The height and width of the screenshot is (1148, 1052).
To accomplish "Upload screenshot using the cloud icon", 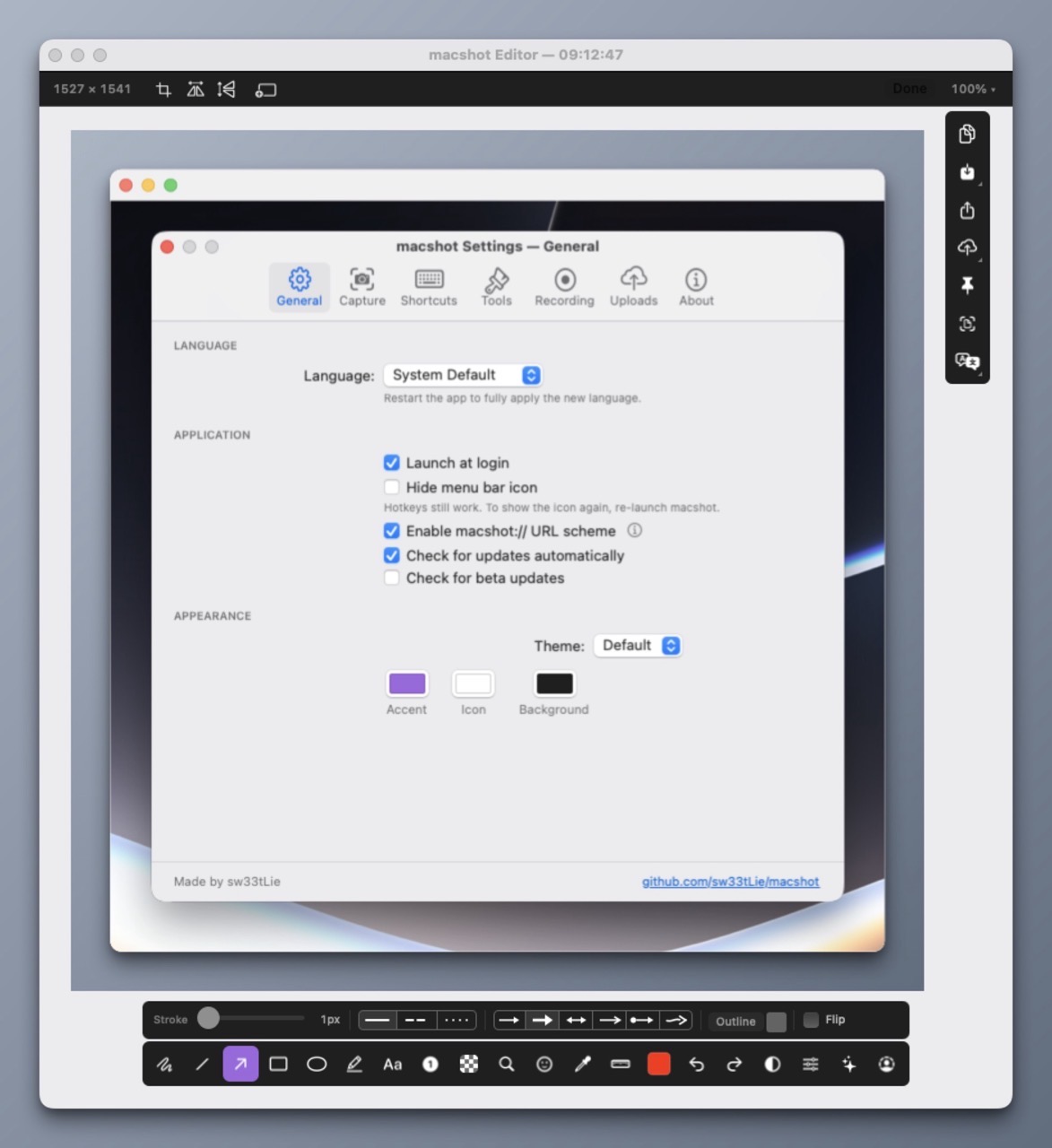I will coord(968,248).
